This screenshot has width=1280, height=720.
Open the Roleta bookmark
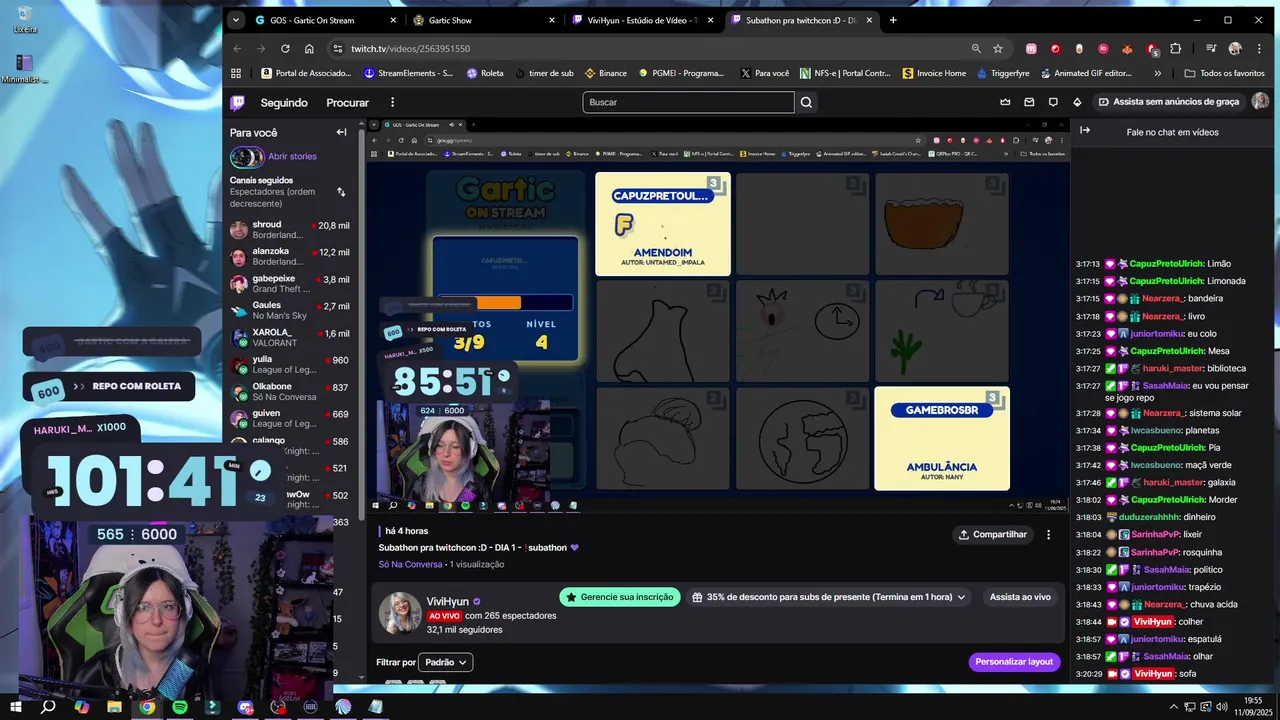[486, 73]
